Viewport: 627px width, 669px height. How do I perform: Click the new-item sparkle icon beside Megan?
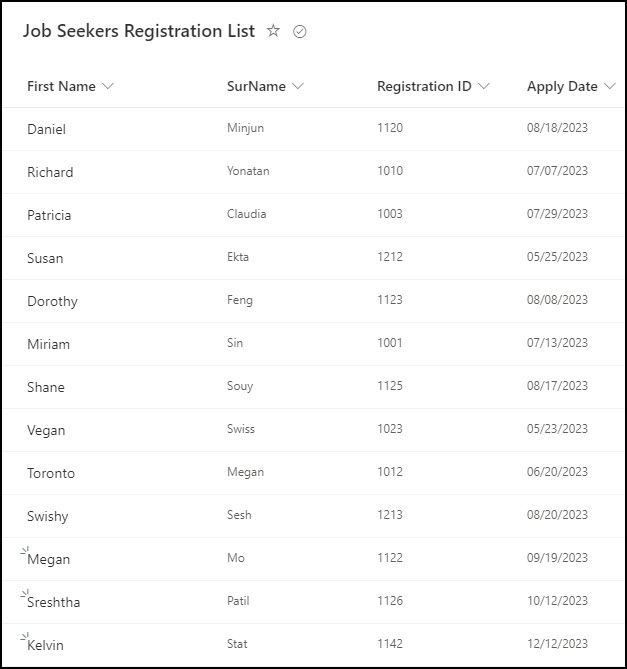coord(24,550)
